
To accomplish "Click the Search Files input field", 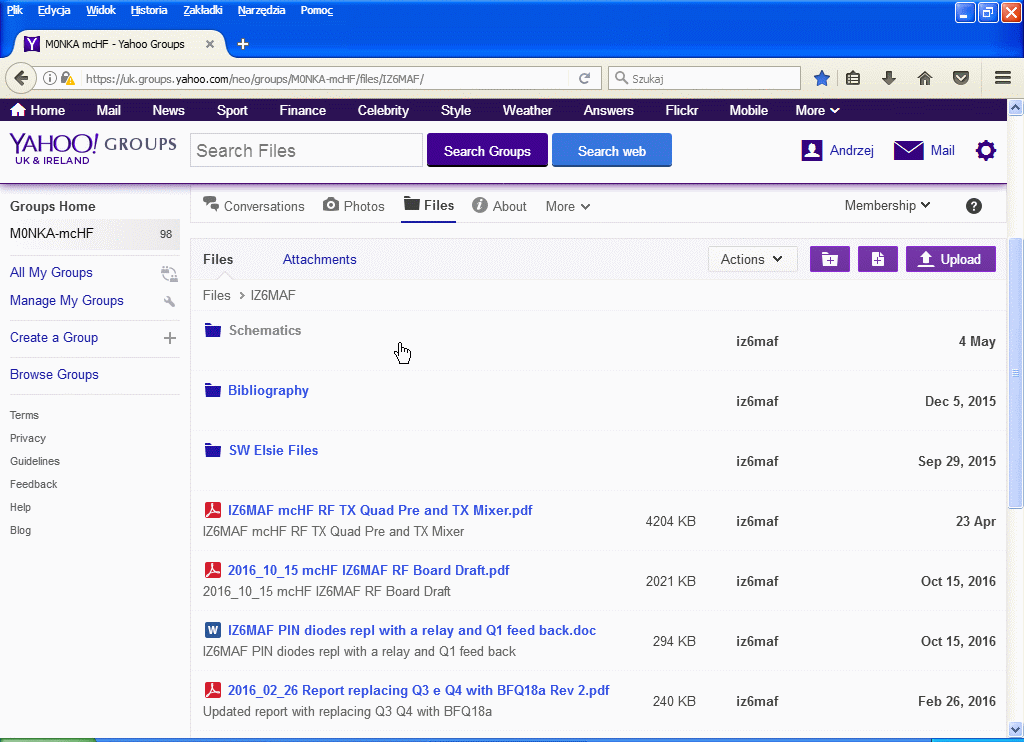I will [x=306, y=151].
